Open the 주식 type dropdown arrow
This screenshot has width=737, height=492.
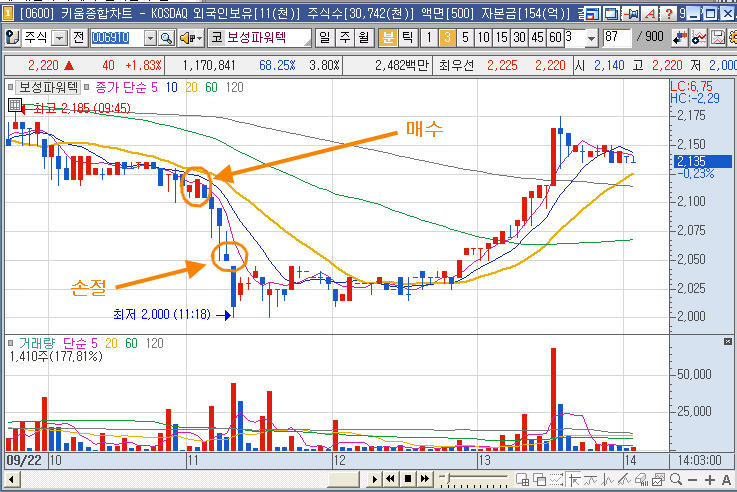[59, 38]
